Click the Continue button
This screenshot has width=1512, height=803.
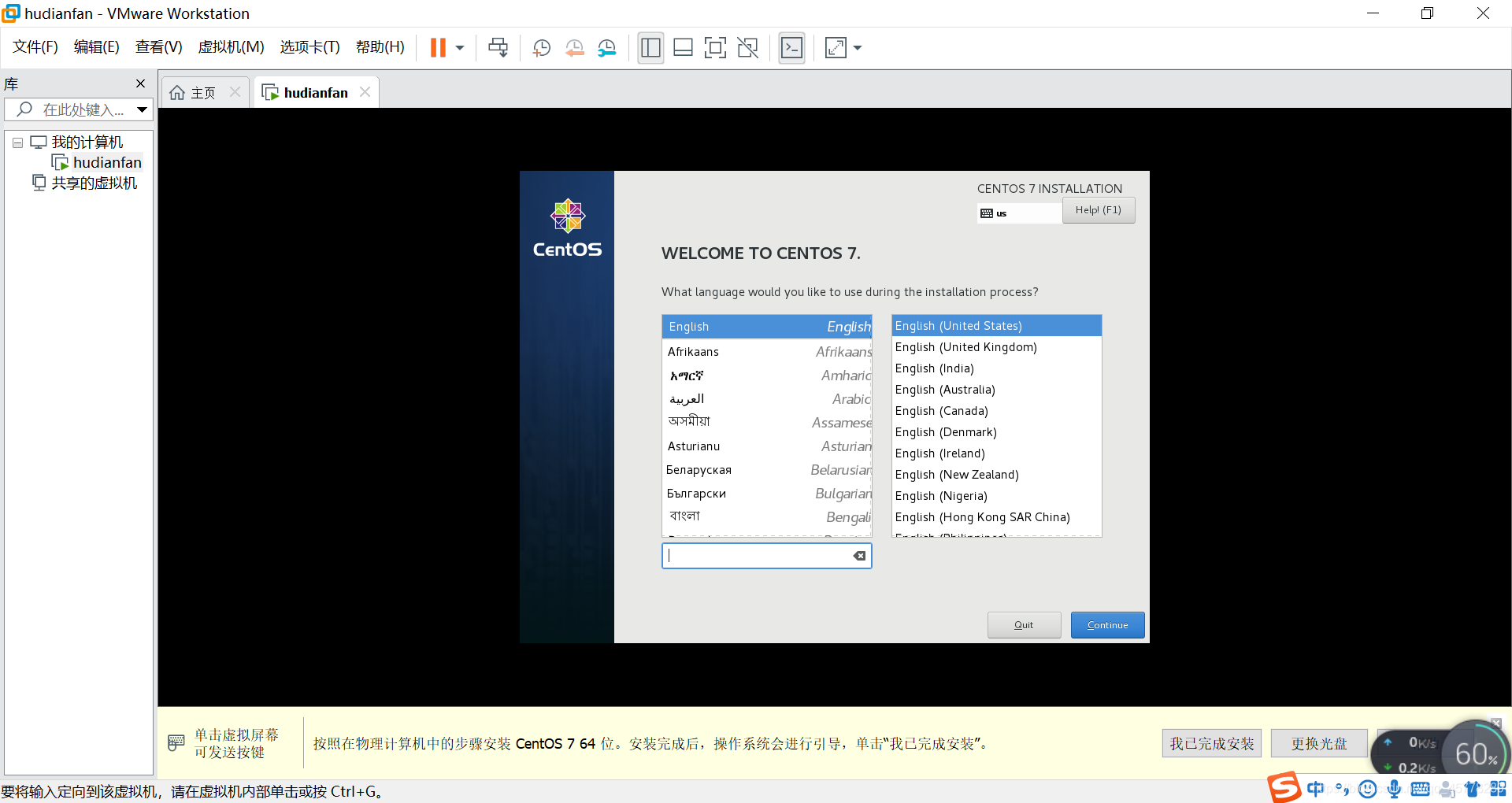click(1107, 625)
